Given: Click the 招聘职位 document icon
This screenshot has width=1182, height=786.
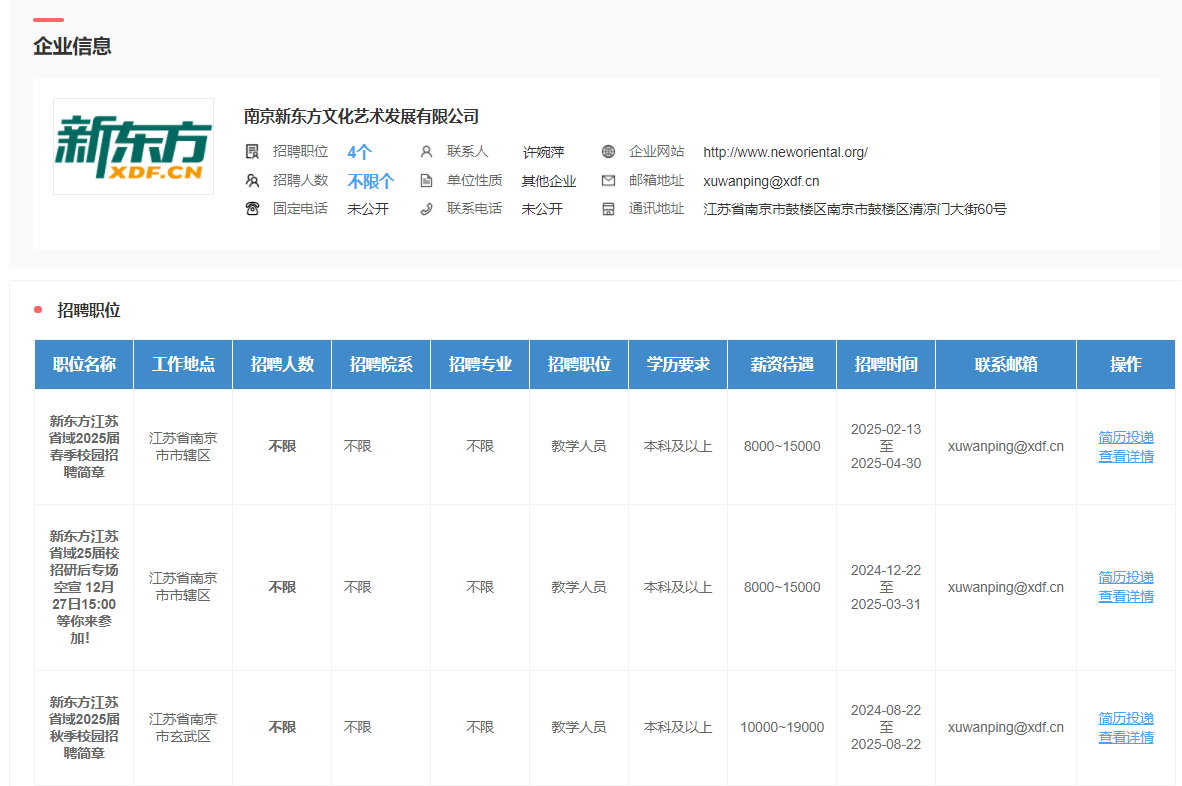Looking at the screenshot, I should [252, 152].
